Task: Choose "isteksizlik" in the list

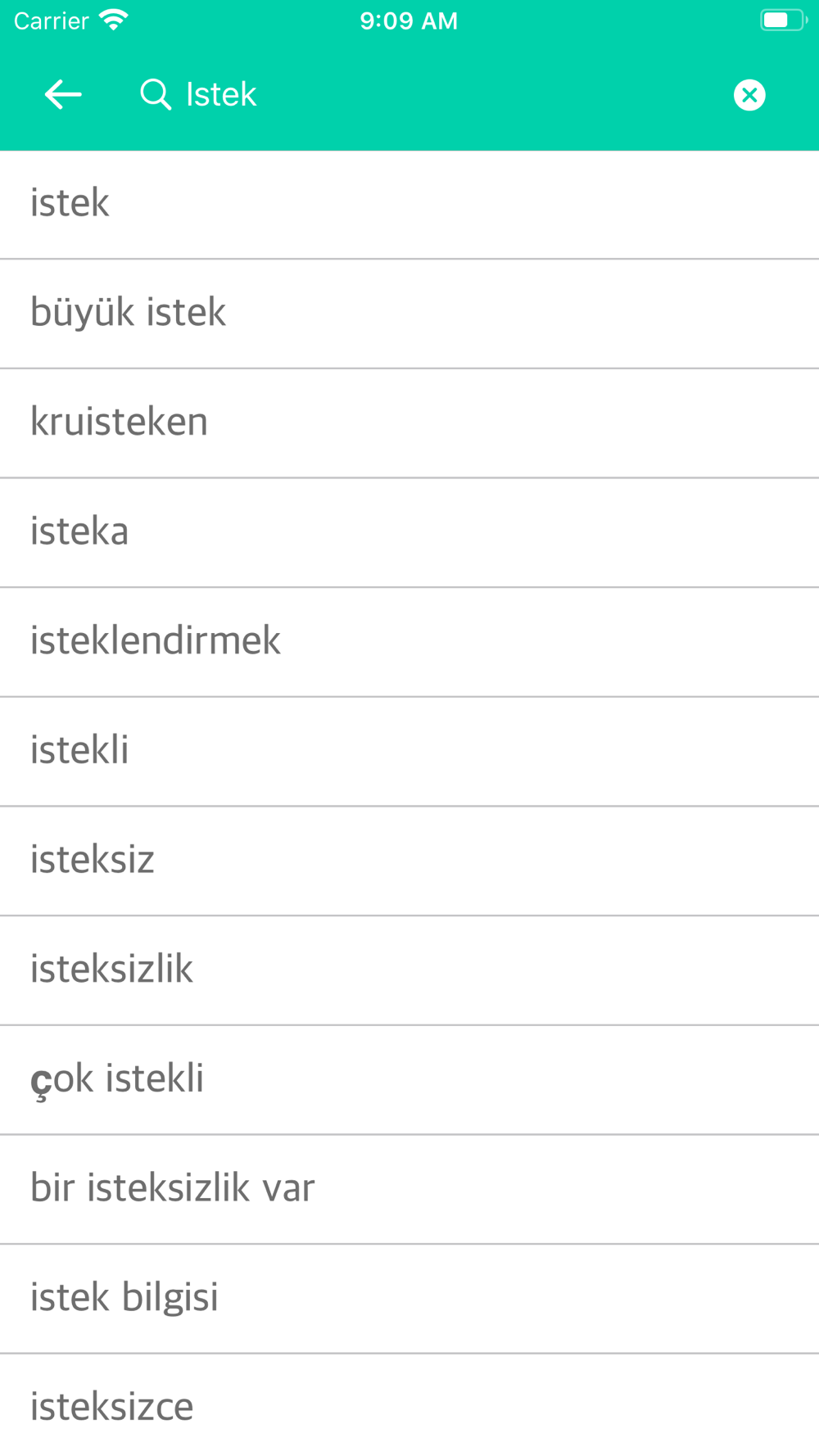Action: [409, 970]
